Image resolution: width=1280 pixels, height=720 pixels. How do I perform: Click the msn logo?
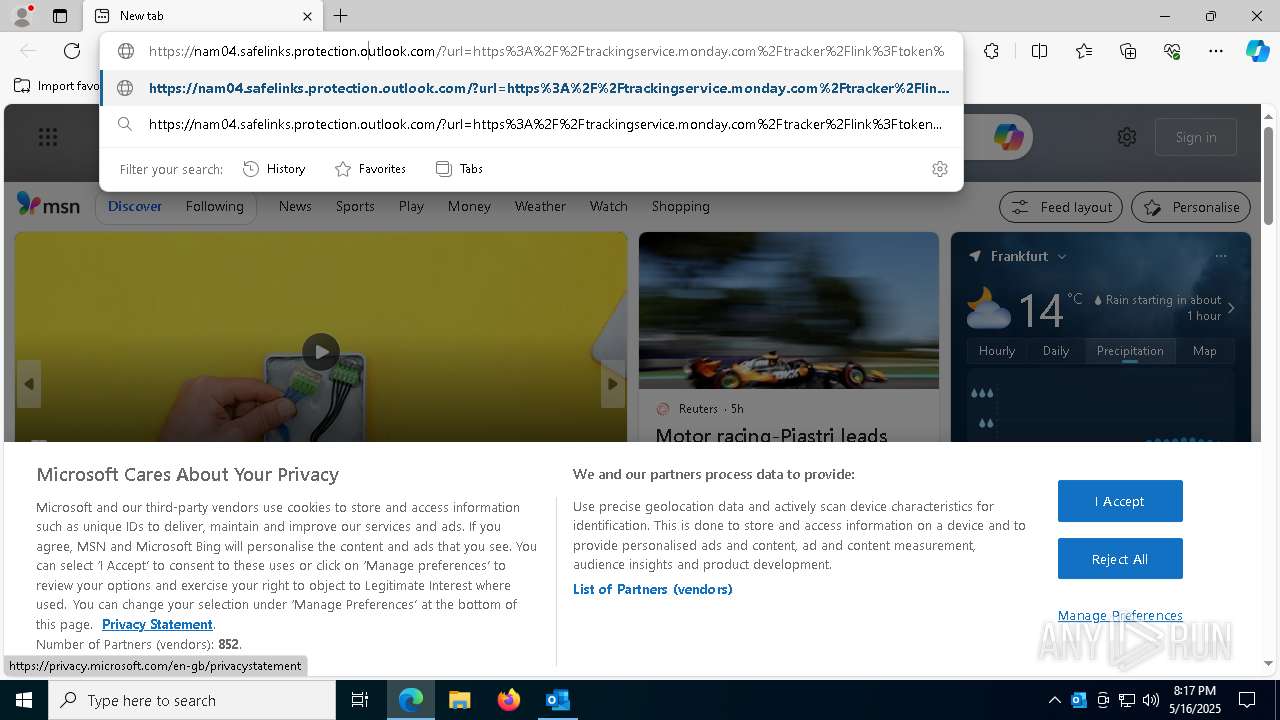48,205
